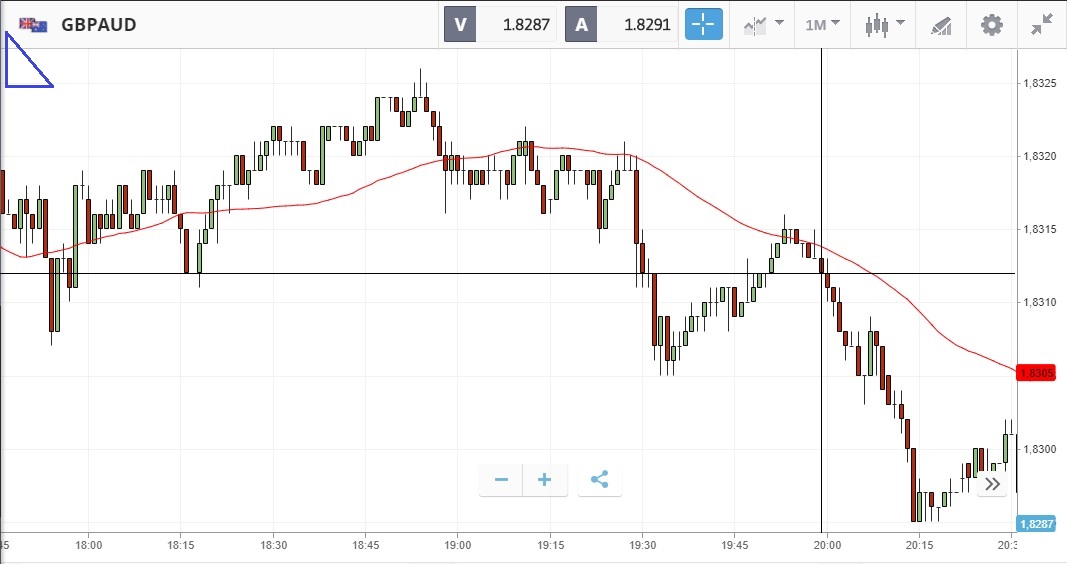The image size is (1067, 564).
Task: Zoom in with the plus button
Action: (x=545, y=480)
